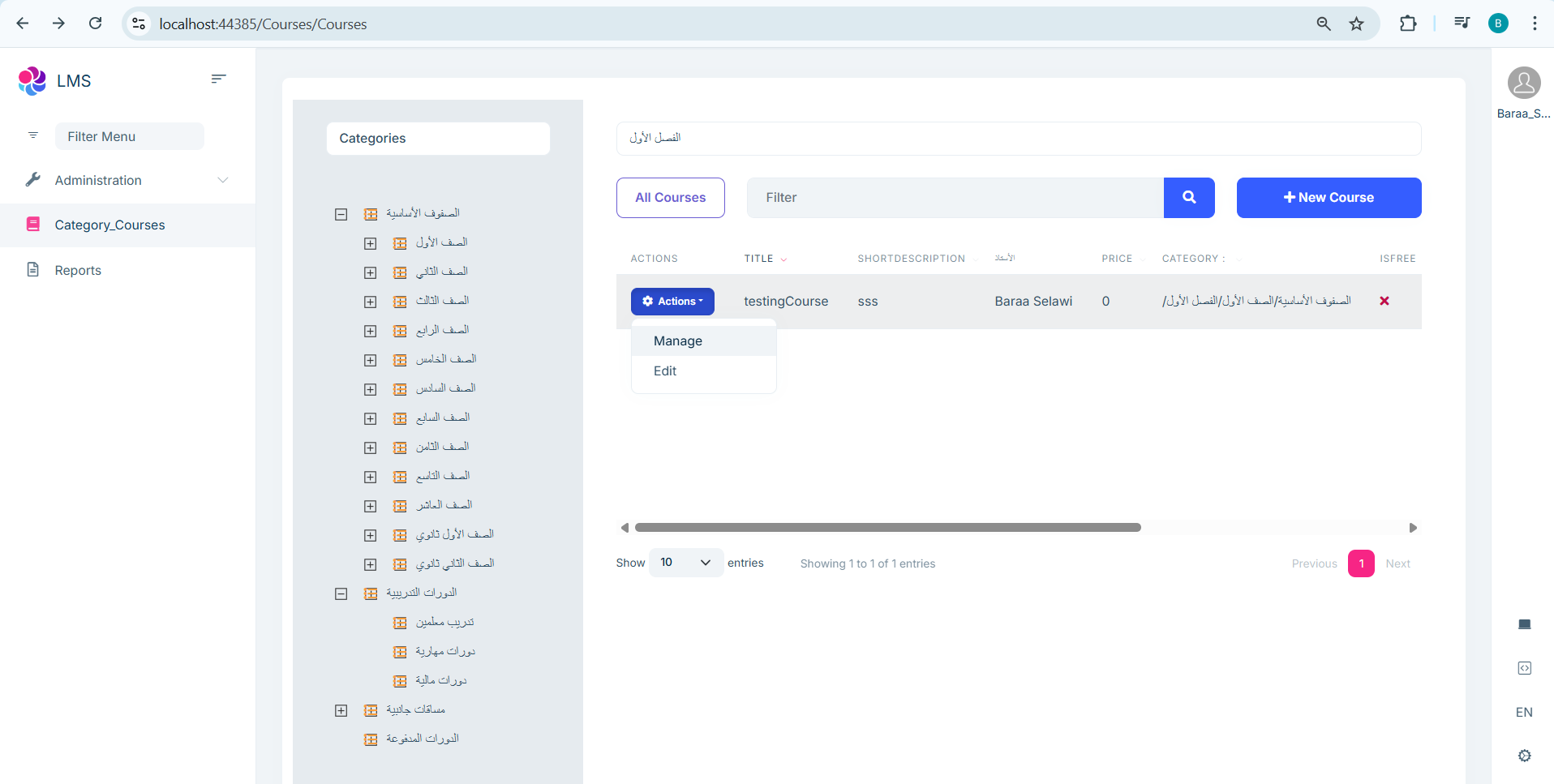Click the laptop icon in right toolbar
Screen dimensions: 1554x784
(x=1525, y=624)
